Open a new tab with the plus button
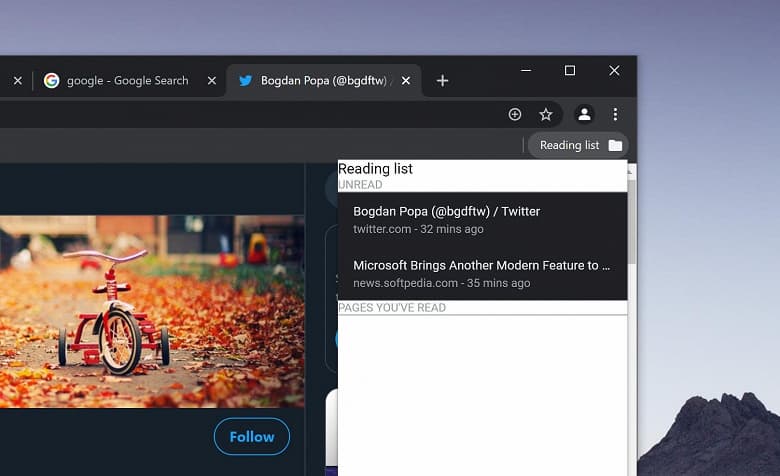Image resolution: width=780 pixels, height=476 pixels. coord(442,81)
